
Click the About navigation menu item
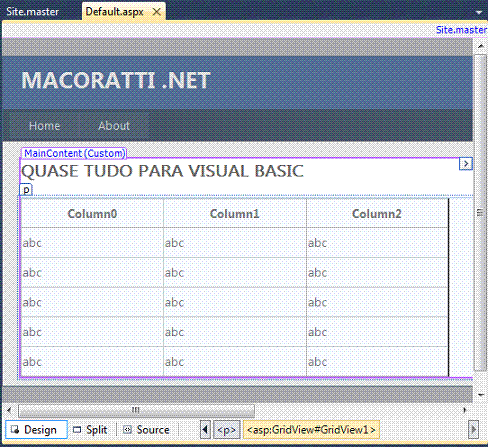[114, 126]
